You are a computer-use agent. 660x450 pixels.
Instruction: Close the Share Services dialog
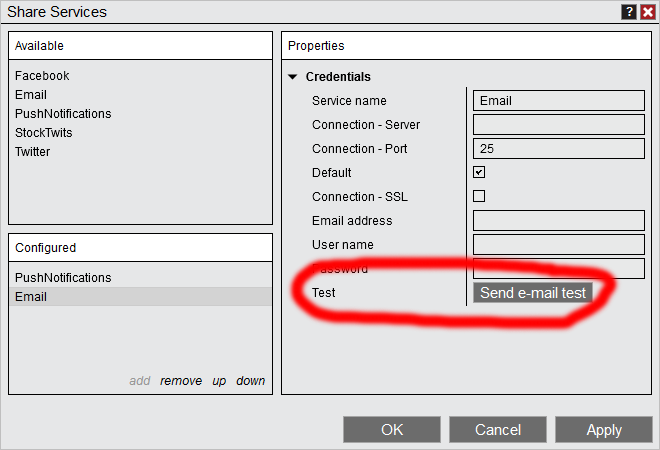point(648,12)
